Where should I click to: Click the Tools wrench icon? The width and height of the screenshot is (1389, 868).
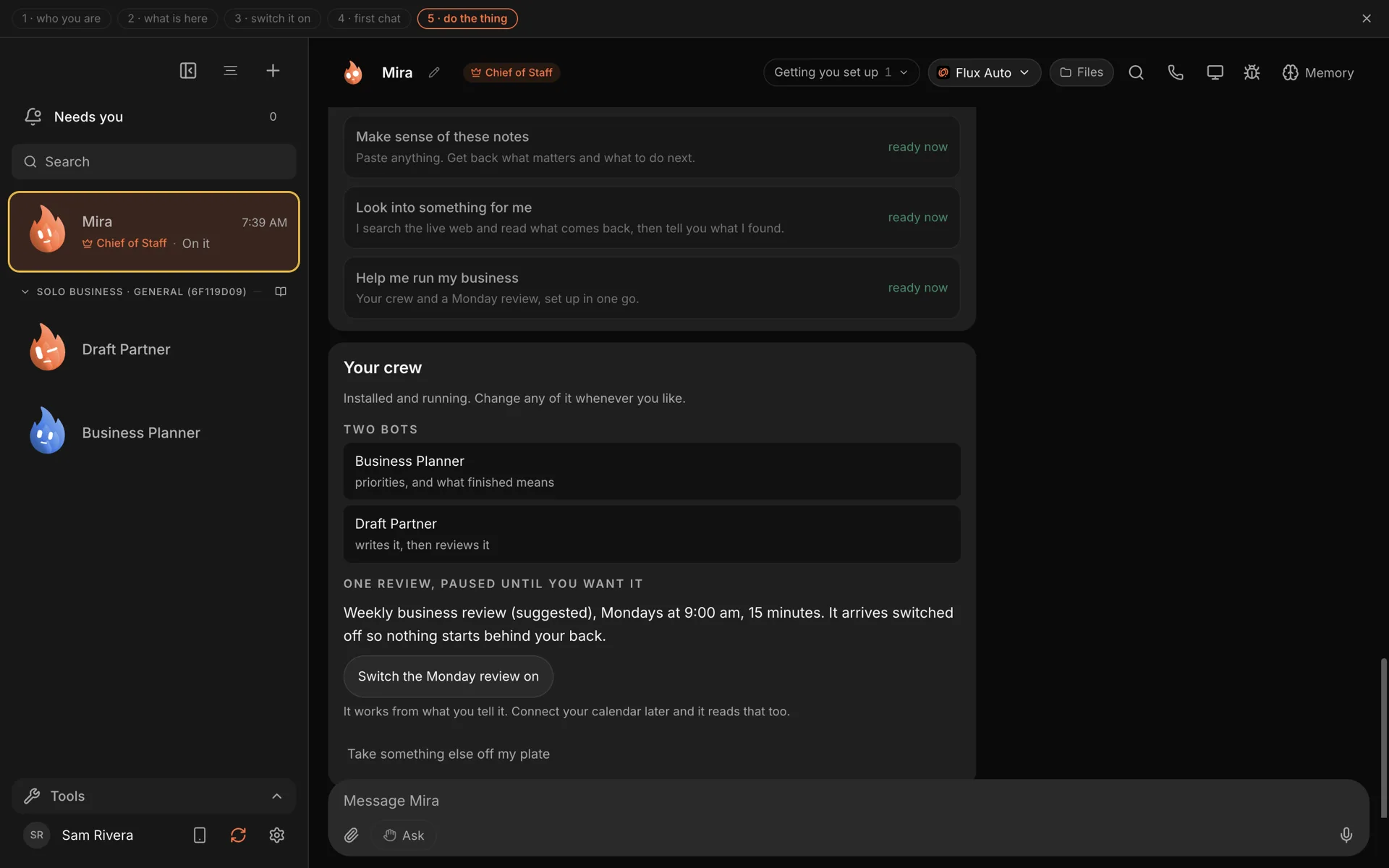[x=32, y=796]
